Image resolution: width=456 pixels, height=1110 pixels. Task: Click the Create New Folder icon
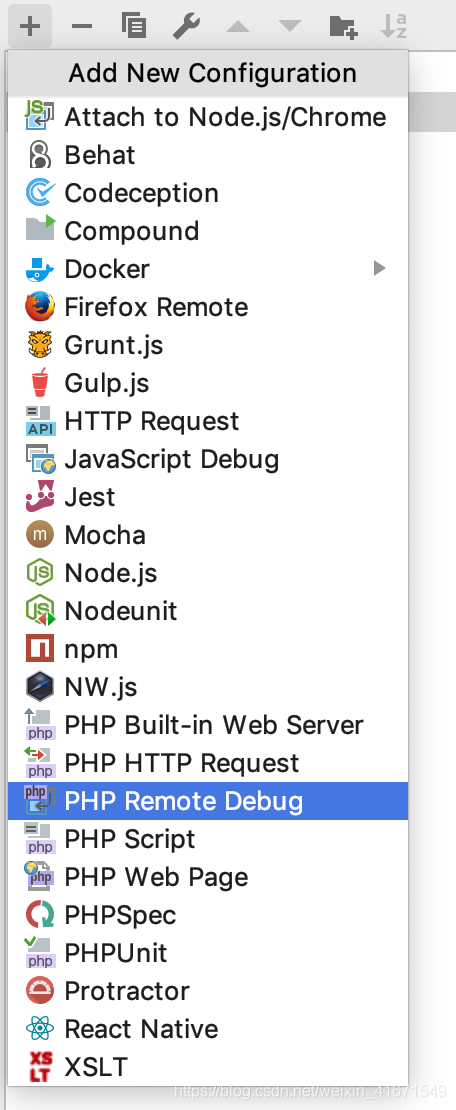[x=343, y=27]
